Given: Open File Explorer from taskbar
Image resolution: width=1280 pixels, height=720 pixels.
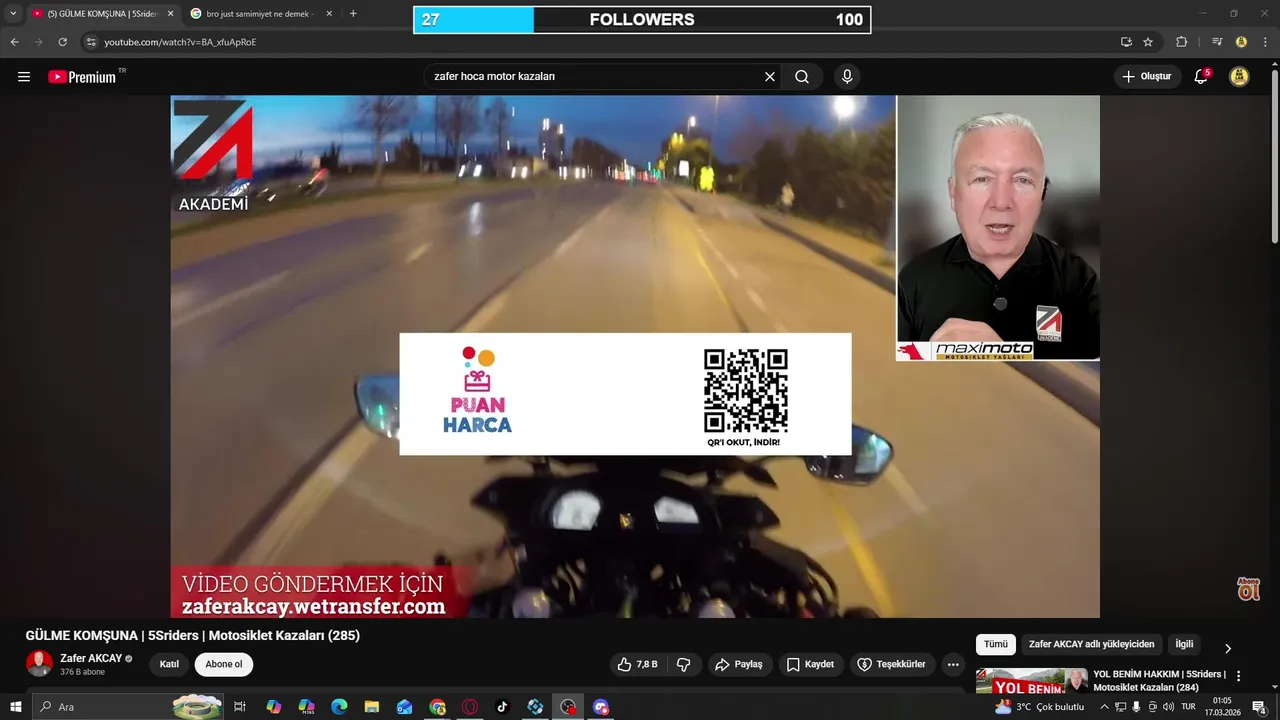Looking at the screenshot, I should pos(372,707).
